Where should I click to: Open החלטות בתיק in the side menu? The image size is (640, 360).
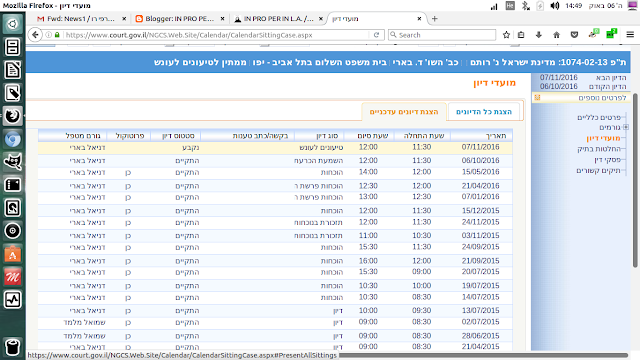(599, 149)
